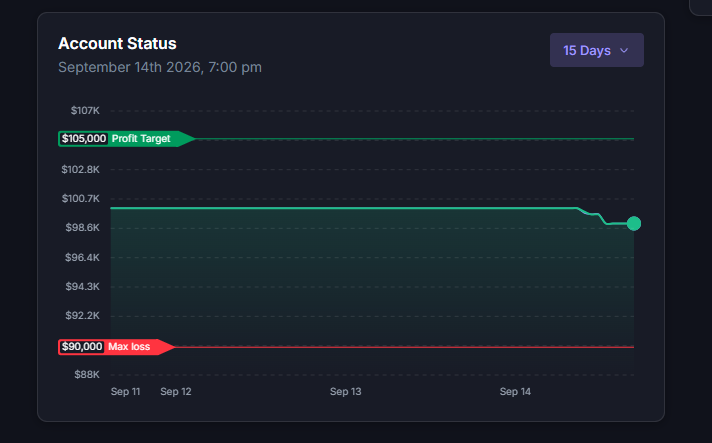
Task: Open the 15 Days range dropdown
Action: click(597, 50)
